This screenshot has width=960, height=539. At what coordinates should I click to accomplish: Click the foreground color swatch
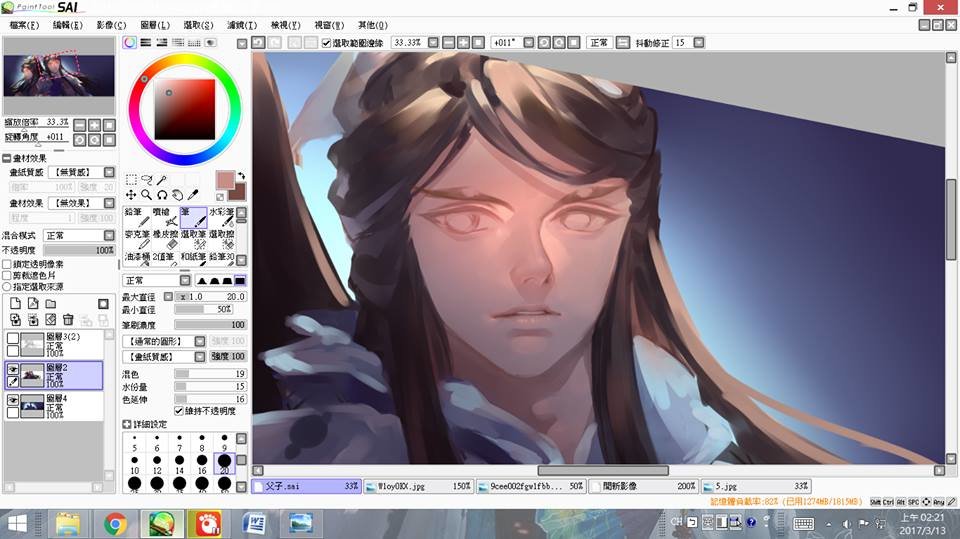coord(225,180)
